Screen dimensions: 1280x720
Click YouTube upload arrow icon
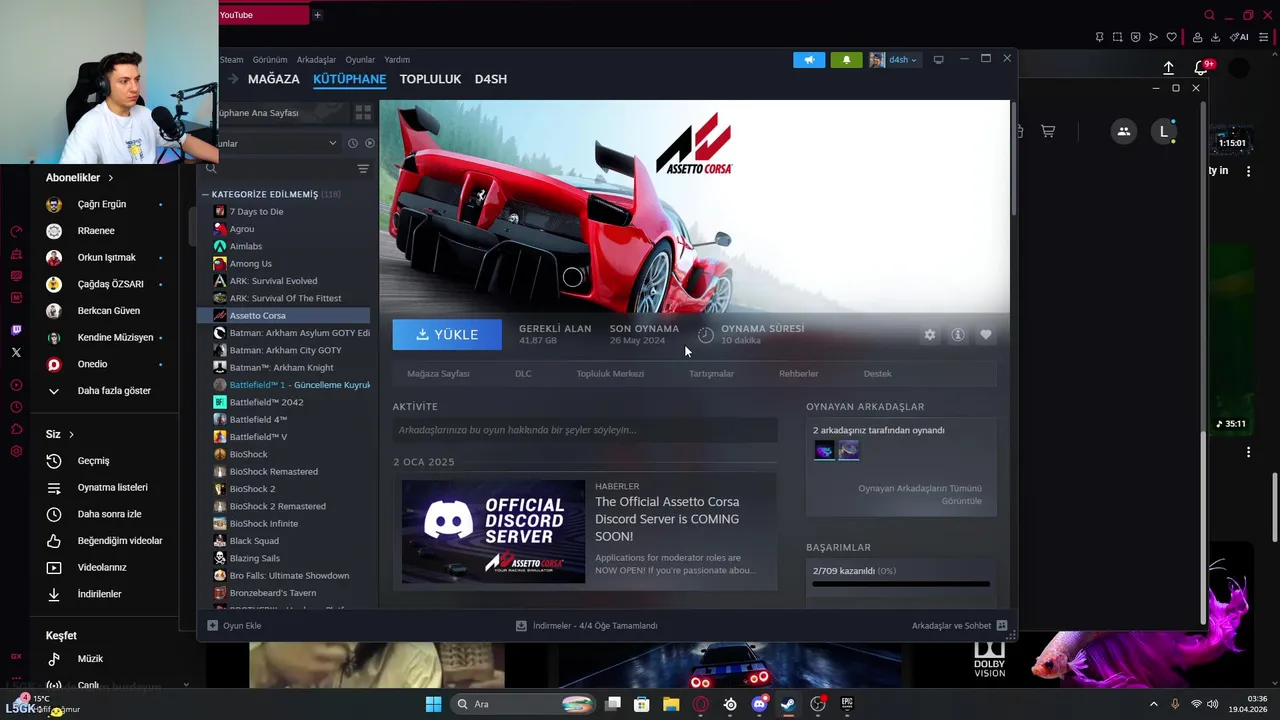[1168, 68]
